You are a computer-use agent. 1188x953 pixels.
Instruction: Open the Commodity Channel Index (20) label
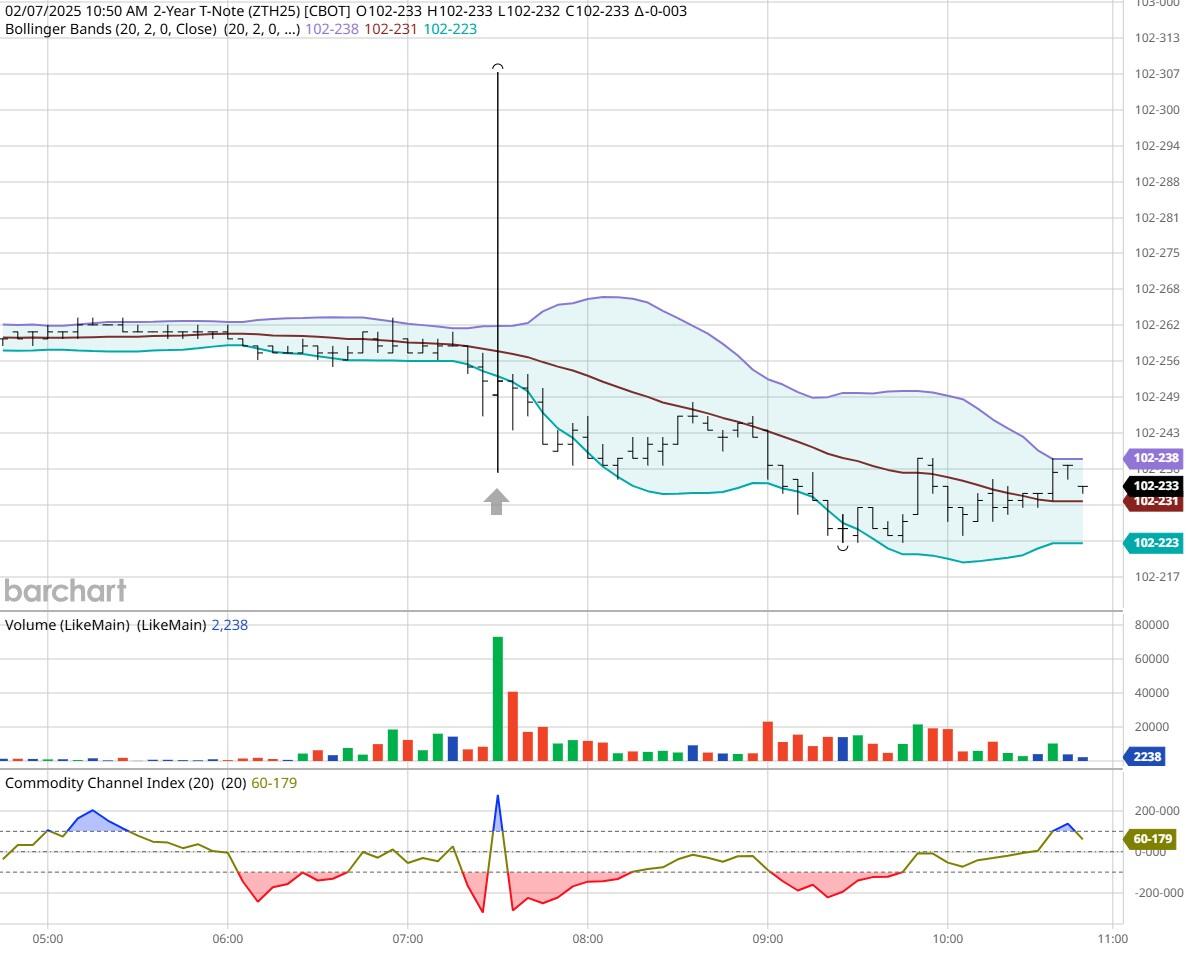tap(110, 783)
